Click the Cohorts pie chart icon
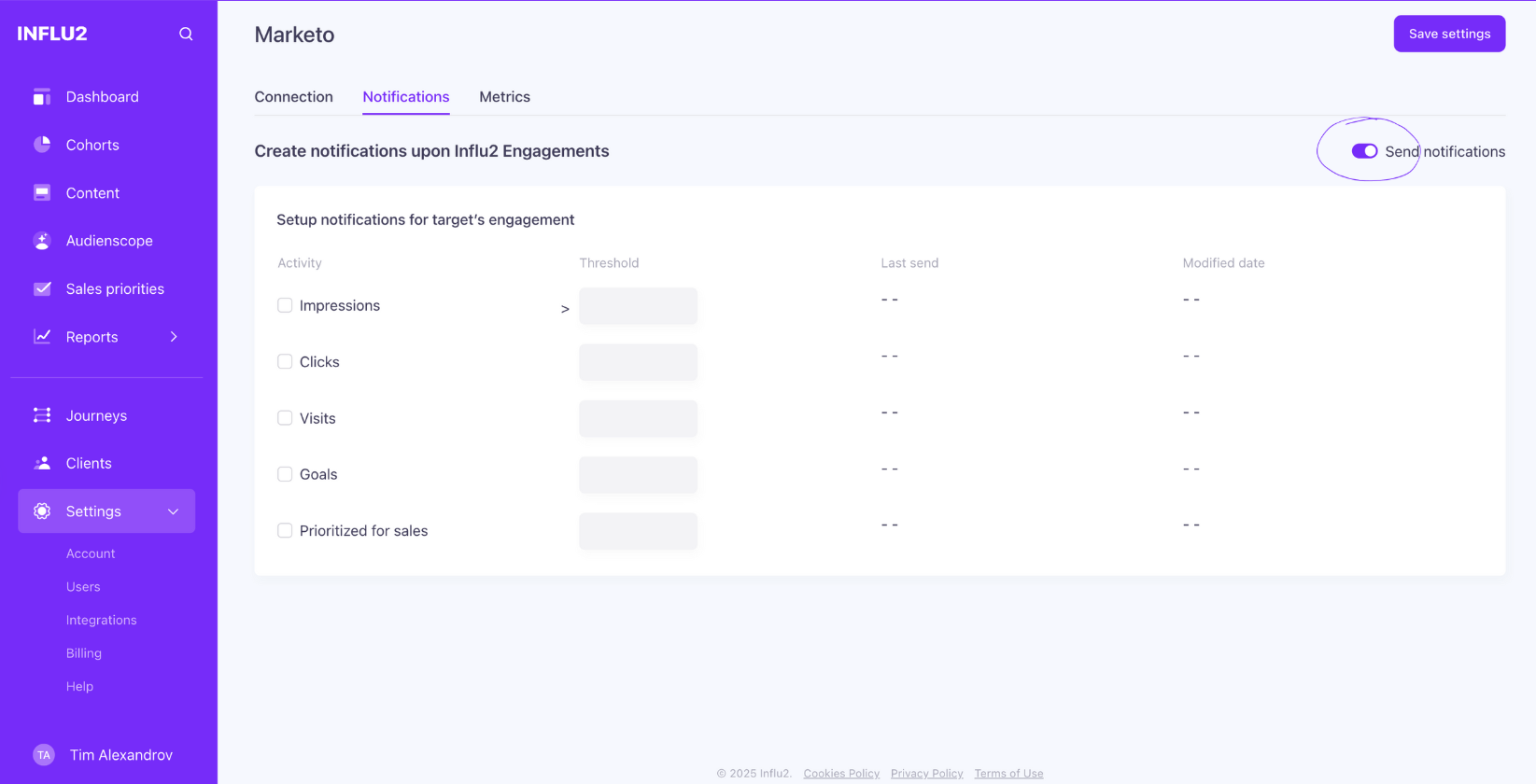The image size is (1536, 784). click(x=42, y=145)
